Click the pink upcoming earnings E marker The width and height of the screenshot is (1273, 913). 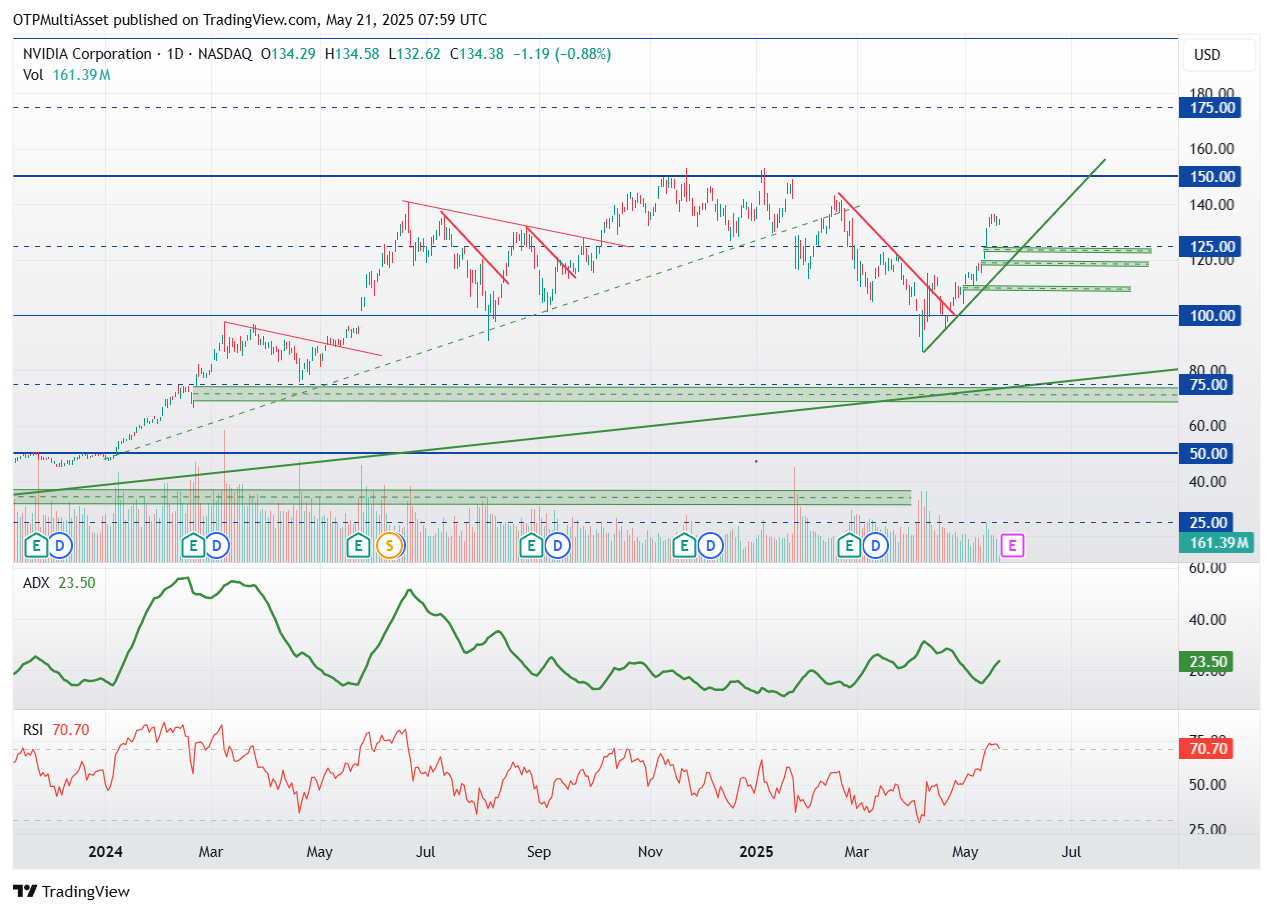tap(1013, 545)
